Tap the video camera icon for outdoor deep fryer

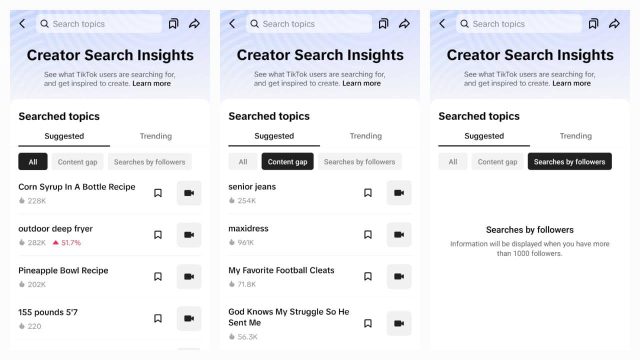tap(189, 235)
